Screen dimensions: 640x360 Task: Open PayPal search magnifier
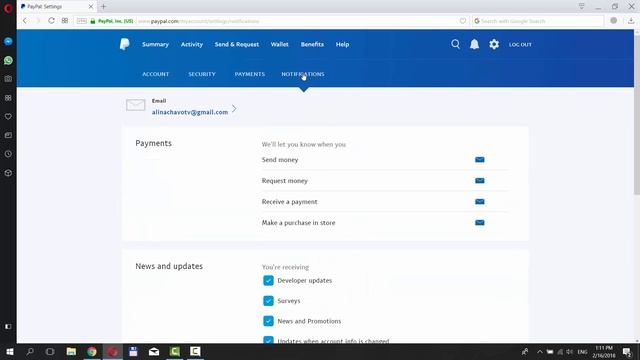pos(456,44)
